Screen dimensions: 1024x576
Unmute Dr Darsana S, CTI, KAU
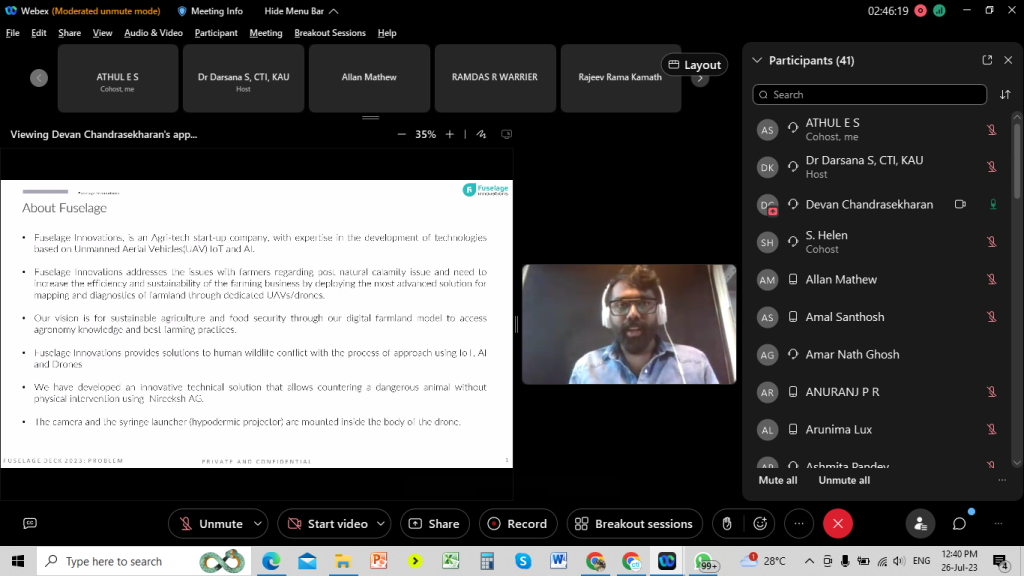pos(991,167)
